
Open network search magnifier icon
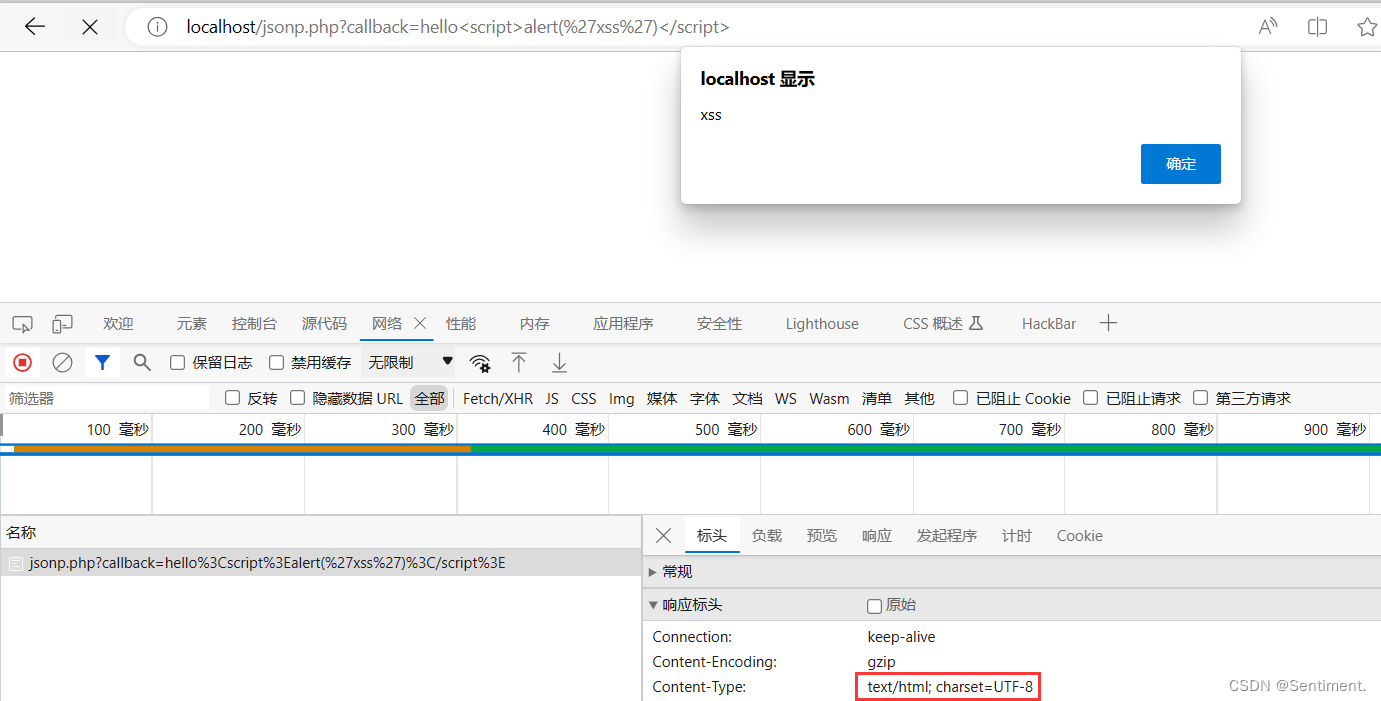tap(142, 362)
